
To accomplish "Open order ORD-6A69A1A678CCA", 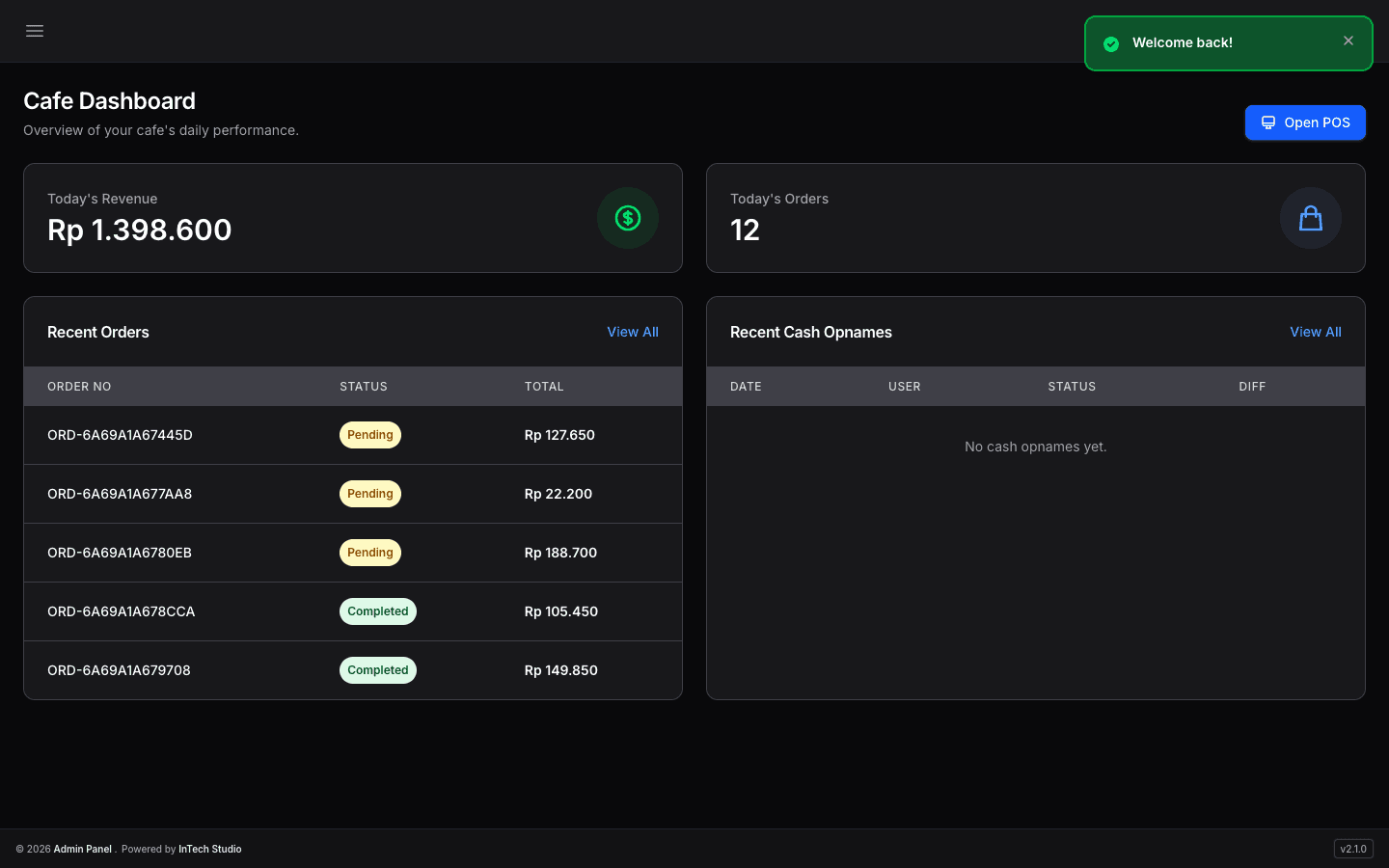I will (122, 611).
